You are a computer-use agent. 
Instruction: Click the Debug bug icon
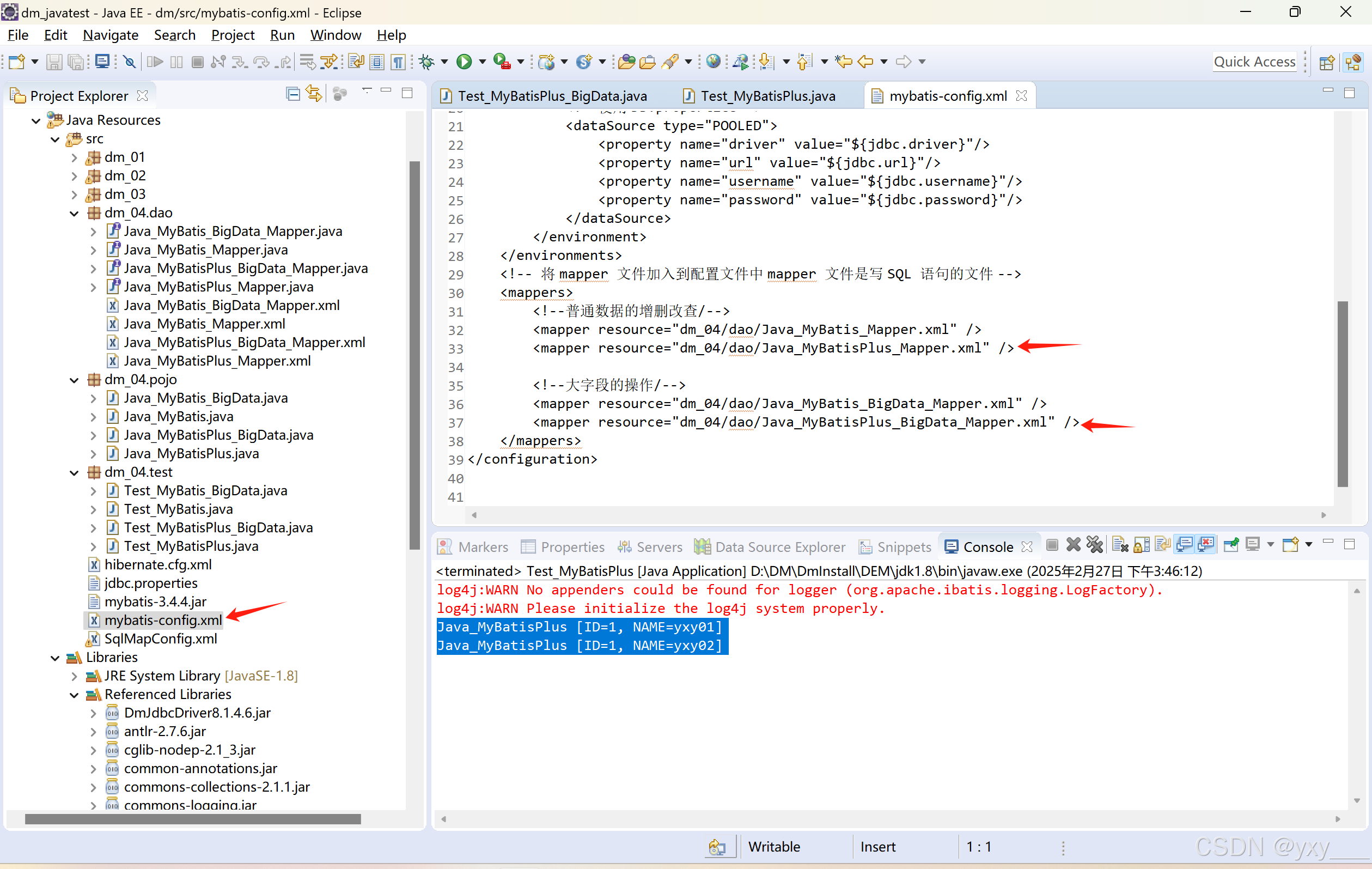click(426, 62)
